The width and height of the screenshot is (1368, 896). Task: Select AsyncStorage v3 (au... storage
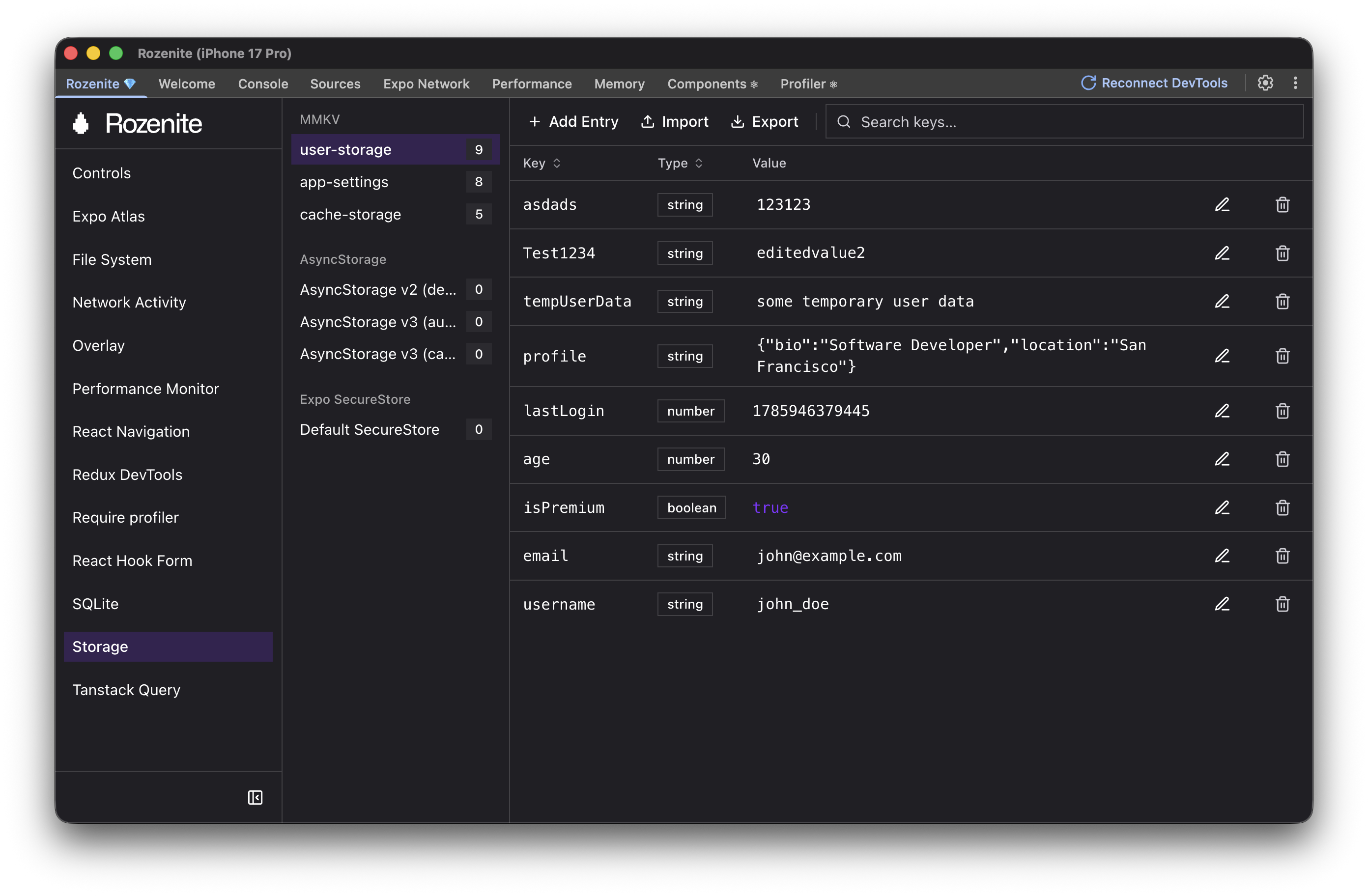(x=396, y=322)
